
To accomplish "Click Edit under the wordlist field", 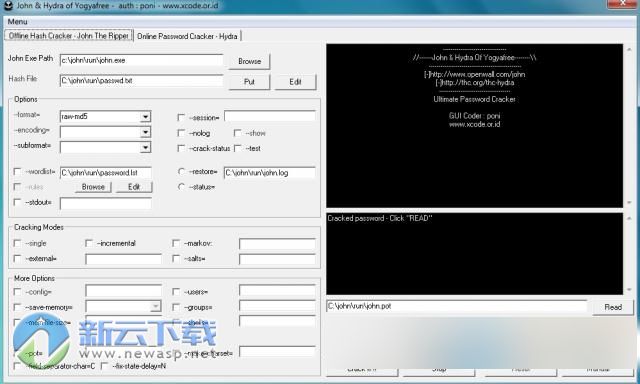I will tap(134, 187).
